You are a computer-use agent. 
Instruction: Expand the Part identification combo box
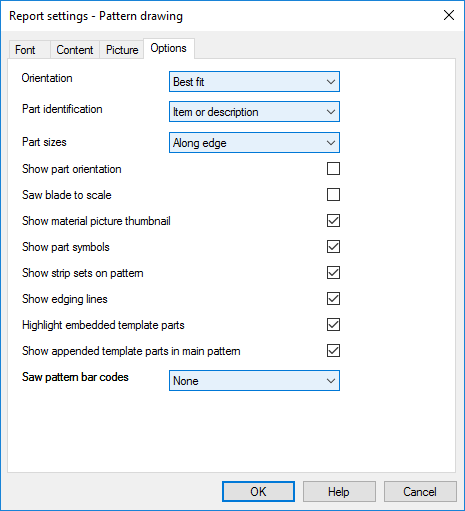pyautogui.click(x=254, y=112)
